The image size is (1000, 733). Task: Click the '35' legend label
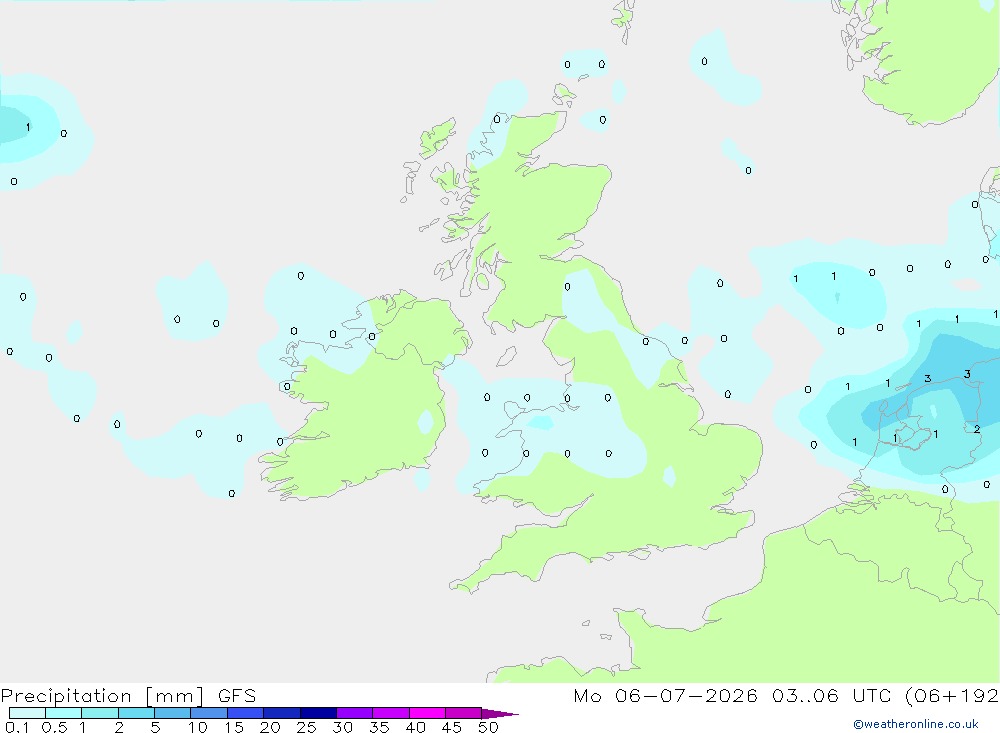pos(379,727)
